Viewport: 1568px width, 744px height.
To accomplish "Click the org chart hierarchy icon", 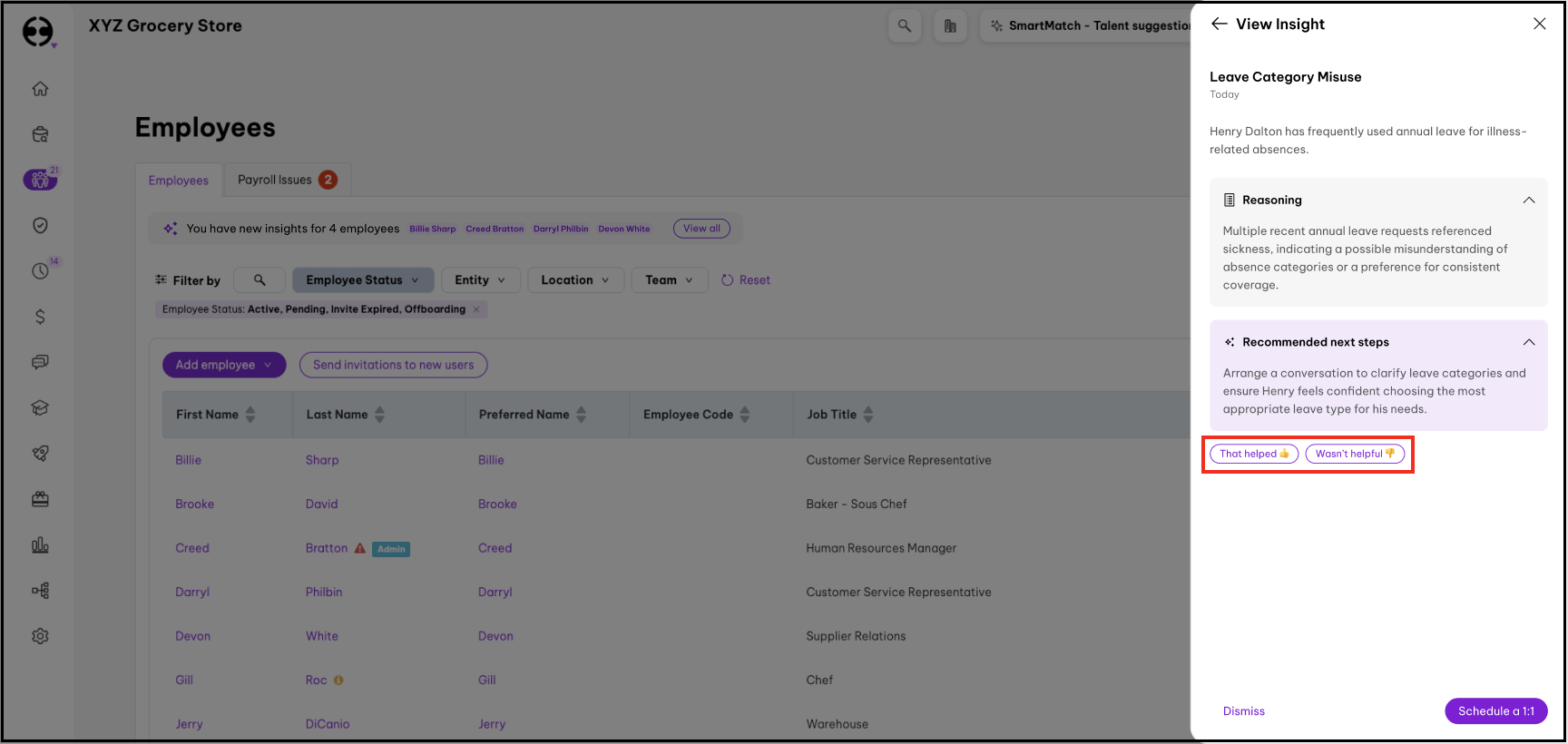I will click(x=40, y=591).
